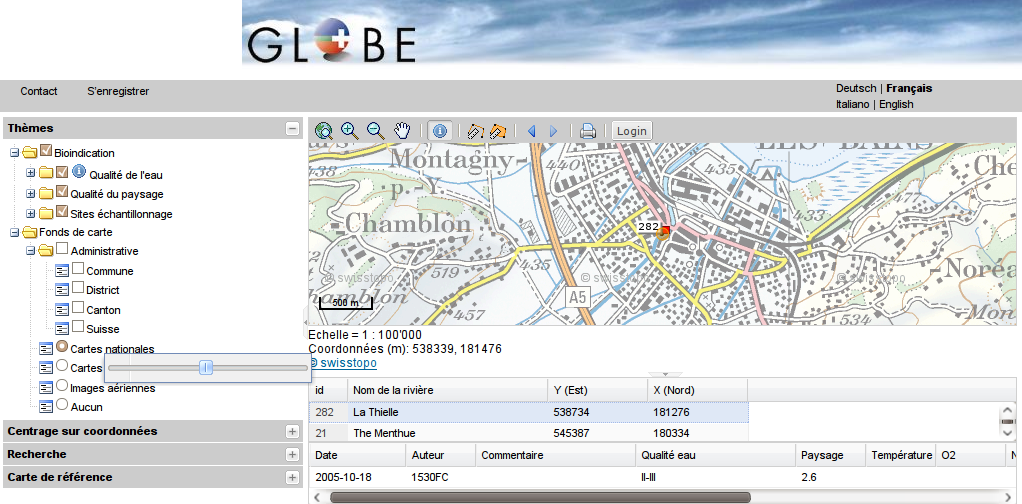Image resolution: width=1022 pixels, height=504 pixels.
Task: Select the zoom out magnifier tool
Action: (x=376, y=131)
